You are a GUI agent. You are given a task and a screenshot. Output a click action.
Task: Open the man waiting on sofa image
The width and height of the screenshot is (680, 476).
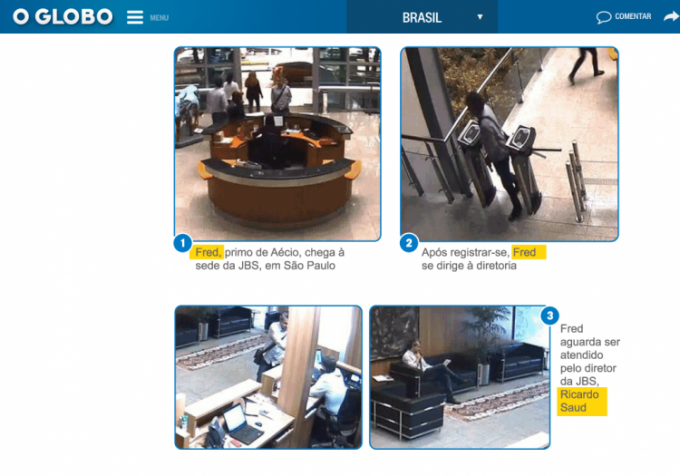click(x=459, y=377)
